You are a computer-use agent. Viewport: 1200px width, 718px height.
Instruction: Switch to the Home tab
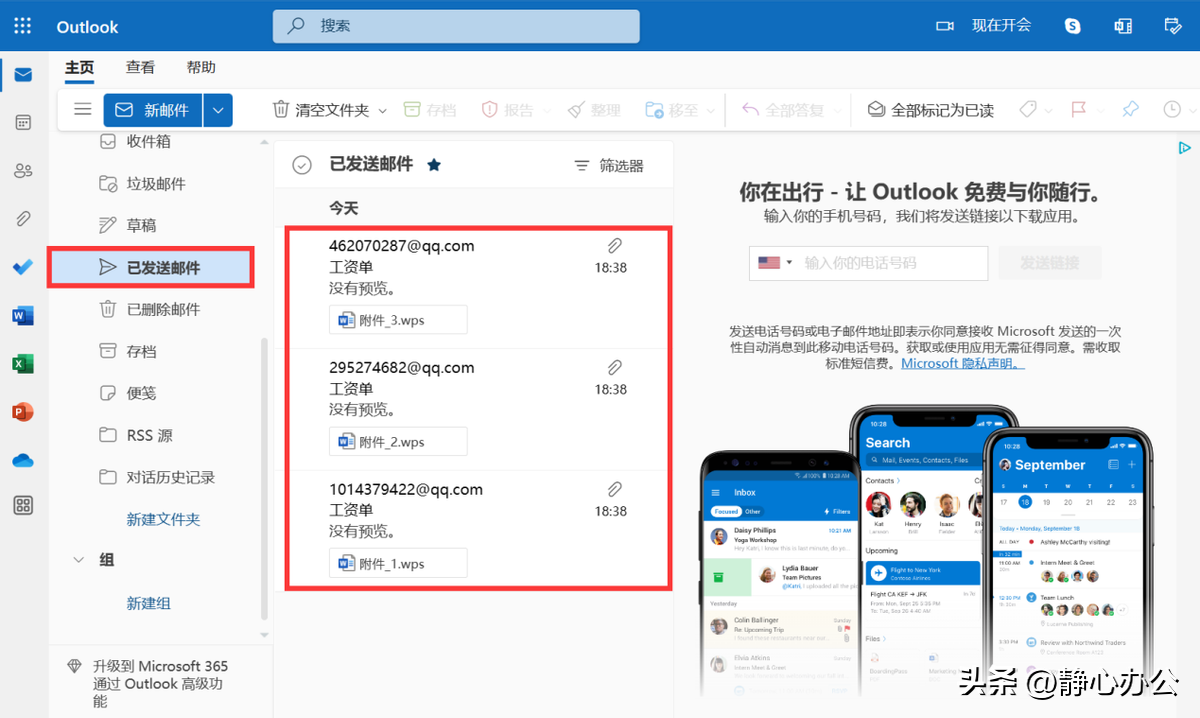pos(79,67)
